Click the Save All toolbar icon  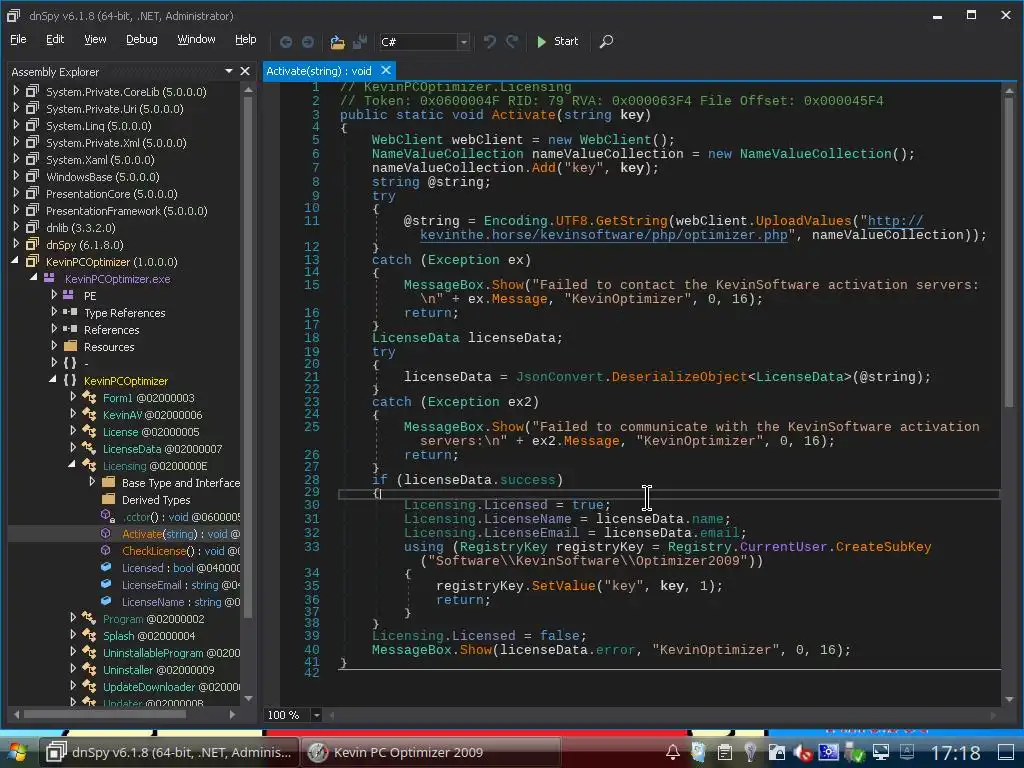359,42
